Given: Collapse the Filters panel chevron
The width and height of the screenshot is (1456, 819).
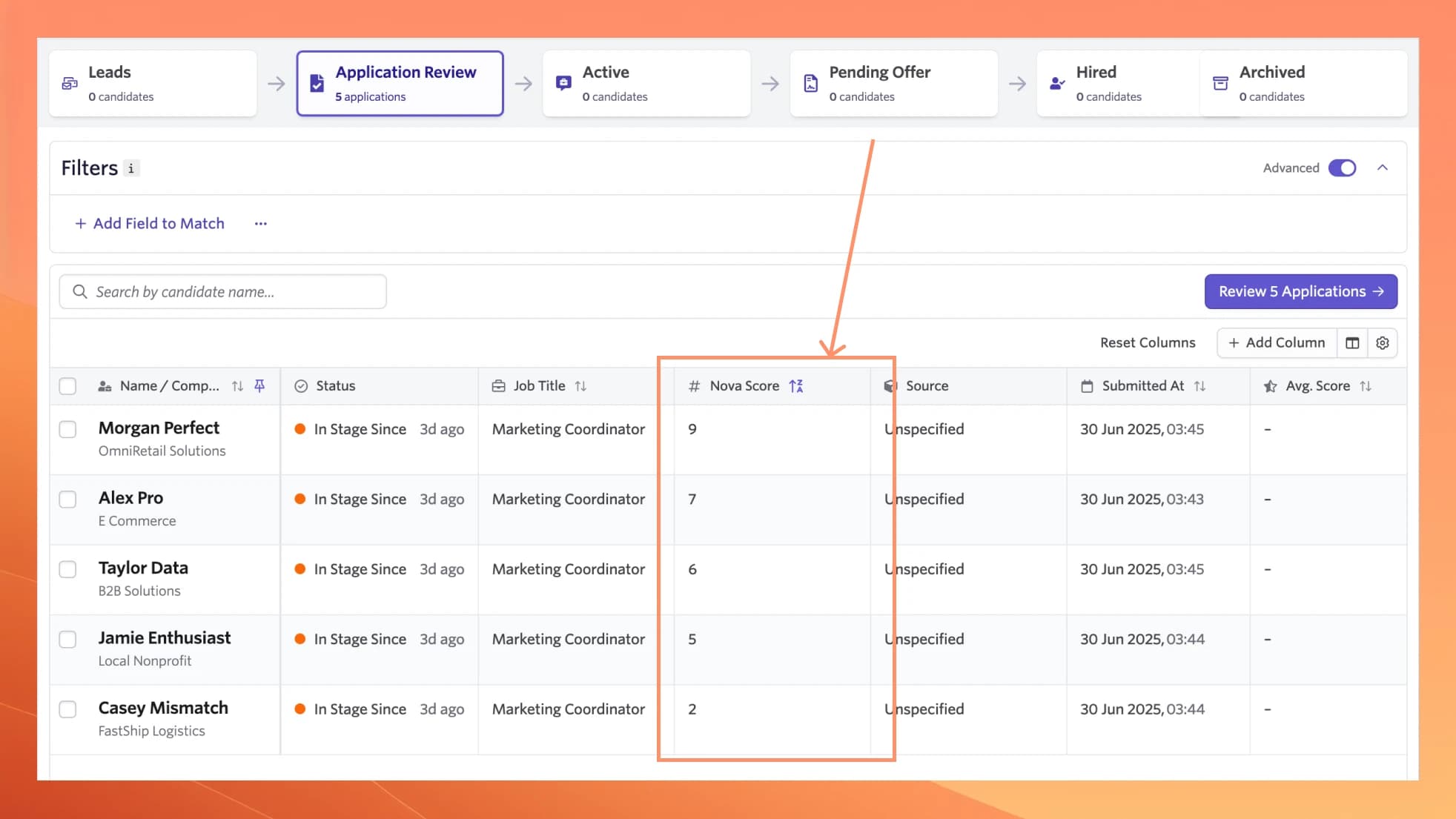Looking at the screenshot, I should click(1383, 168).
